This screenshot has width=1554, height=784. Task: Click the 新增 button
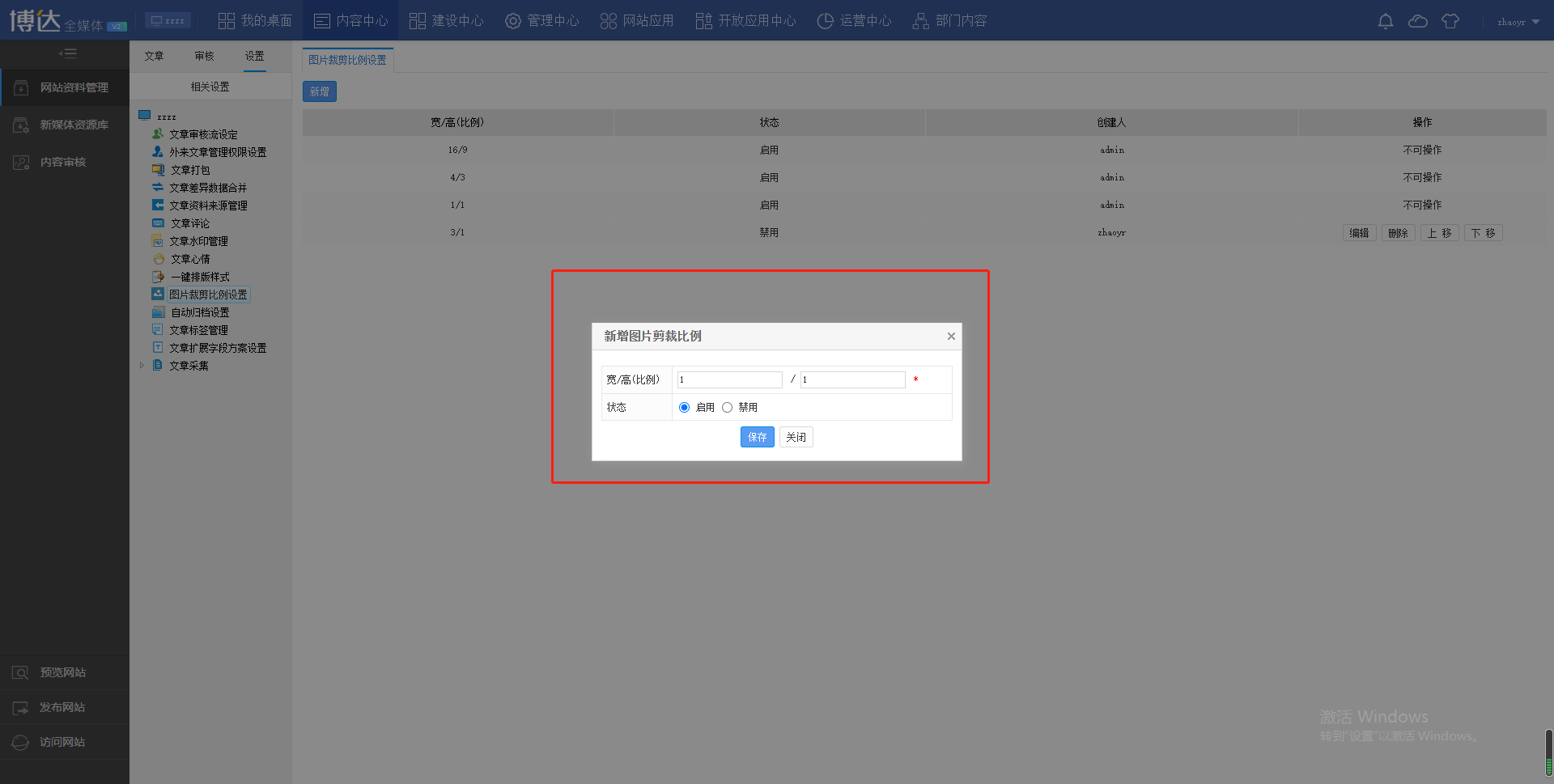320,91
